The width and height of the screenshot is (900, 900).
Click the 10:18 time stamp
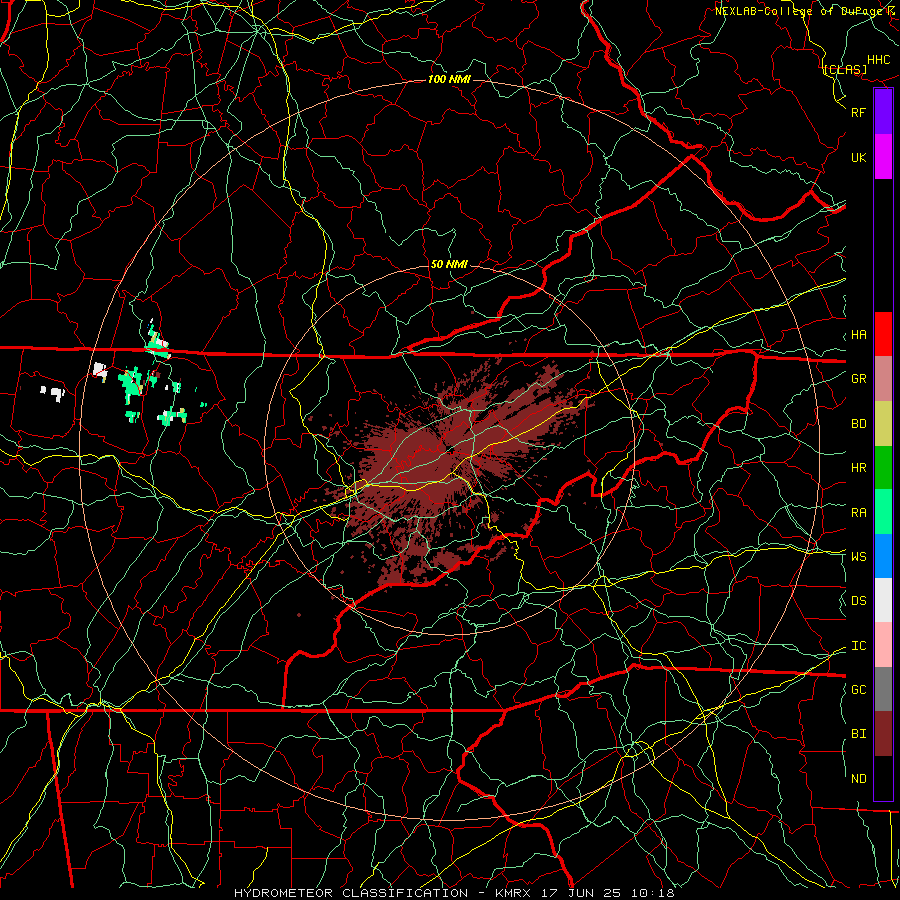pyautogui.click(x=653, y=893)
